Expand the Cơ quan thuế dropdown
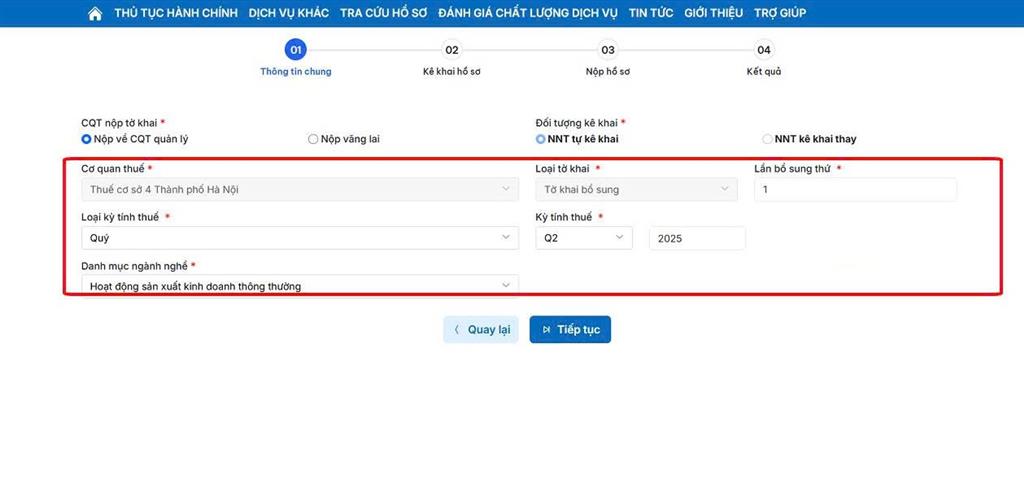 click(299, 189)
